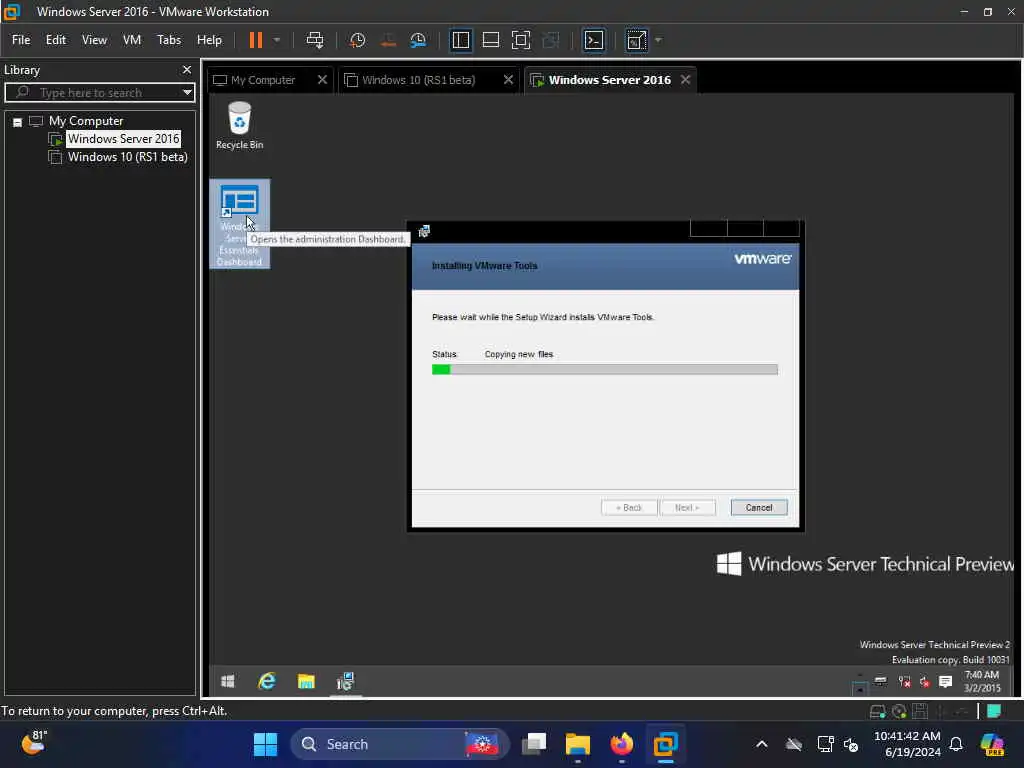The height and width of the screenshot is (768, 1024).
Task: Click the installer progress bar
Action: [605, 370]
